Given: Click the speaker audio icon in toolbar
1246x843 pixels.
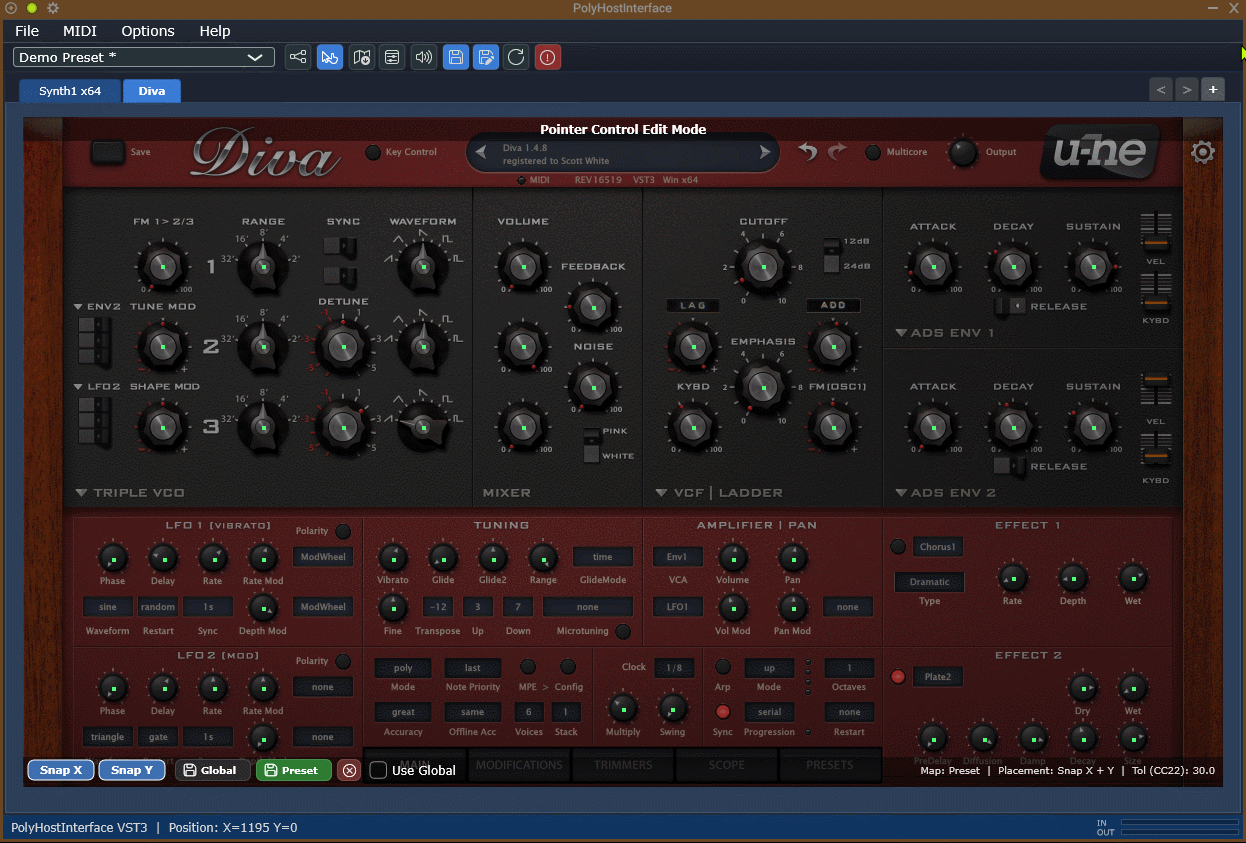Looking at the screenshot, I should click(423, 57).
